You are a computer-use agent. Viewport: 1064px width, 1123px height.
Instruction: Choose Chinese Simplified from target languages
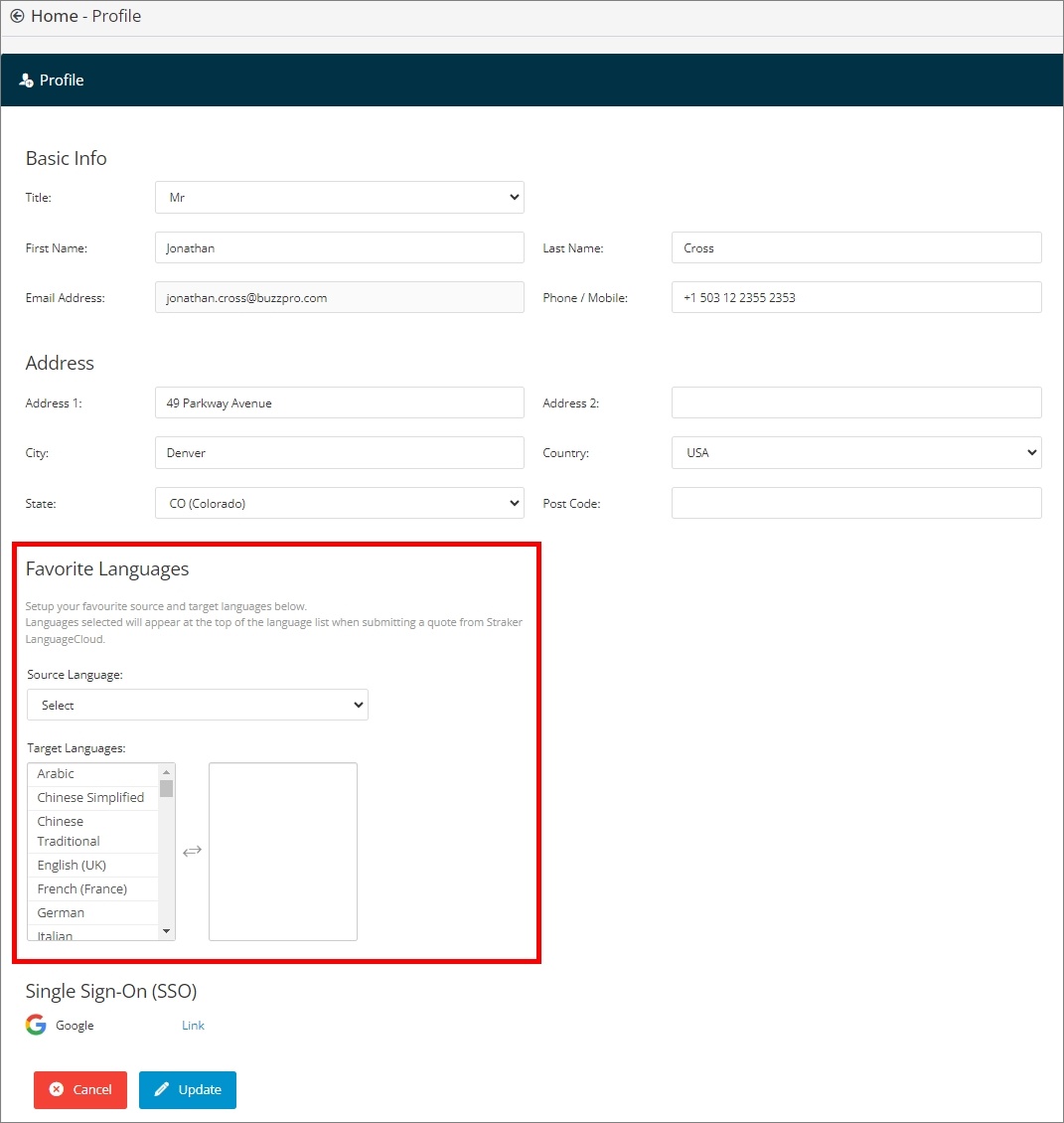pos(92,797)
